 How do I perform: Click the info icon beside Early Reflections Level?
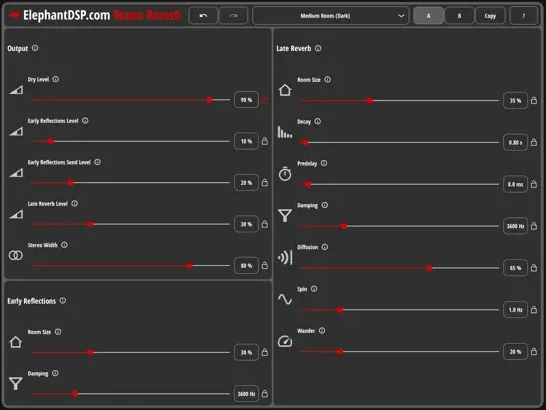pyautogui.click(x=85, y=121)
